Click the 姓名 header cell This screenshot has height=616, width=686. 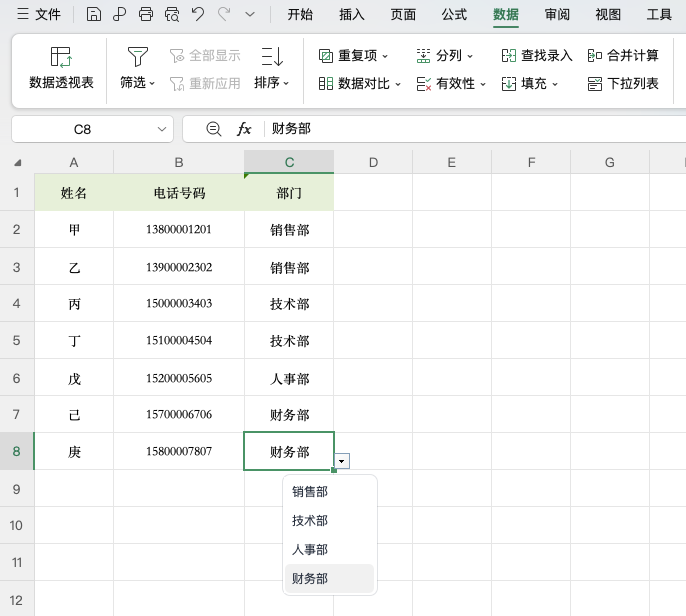[x=74, y=192]
